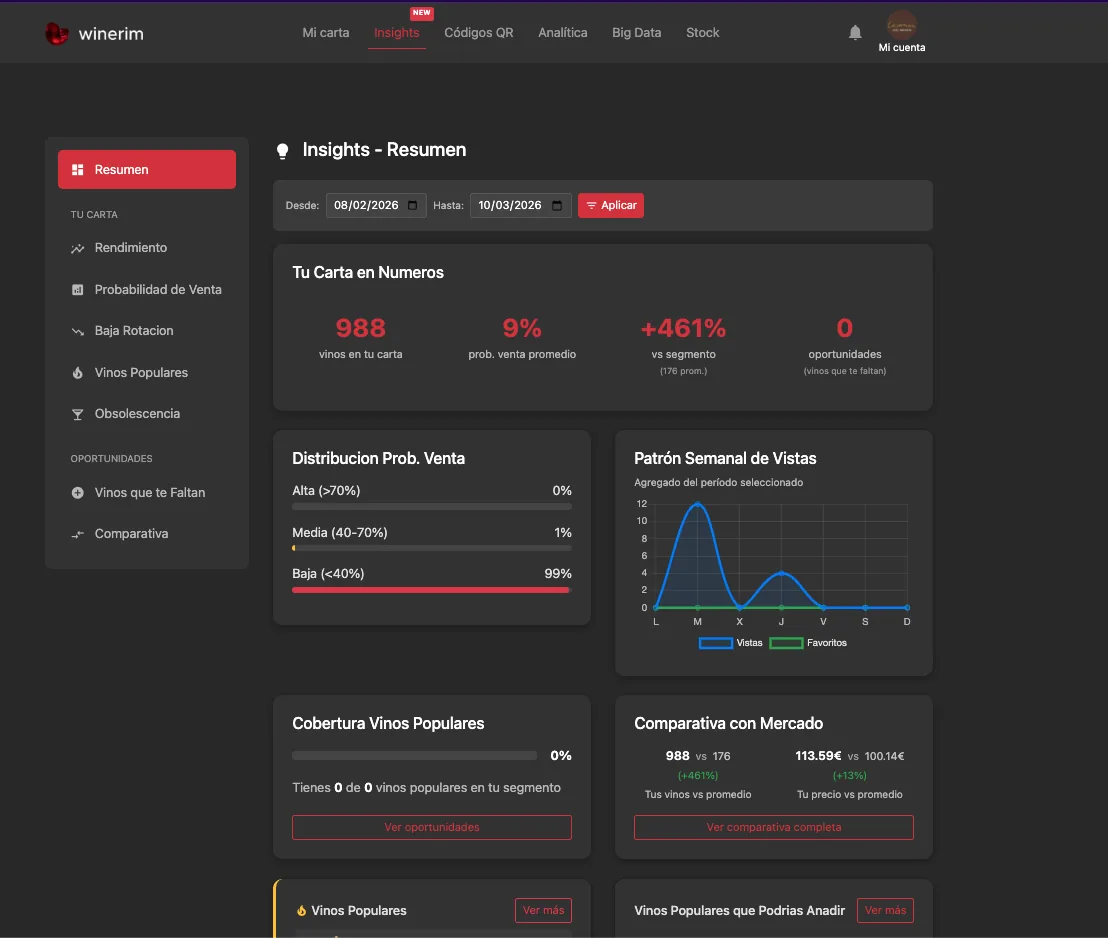Viewport: 1108px width, 938px height.
Task: Go to the Códigos QR tab
Action: pyautogui.click(x=478, y=33)
